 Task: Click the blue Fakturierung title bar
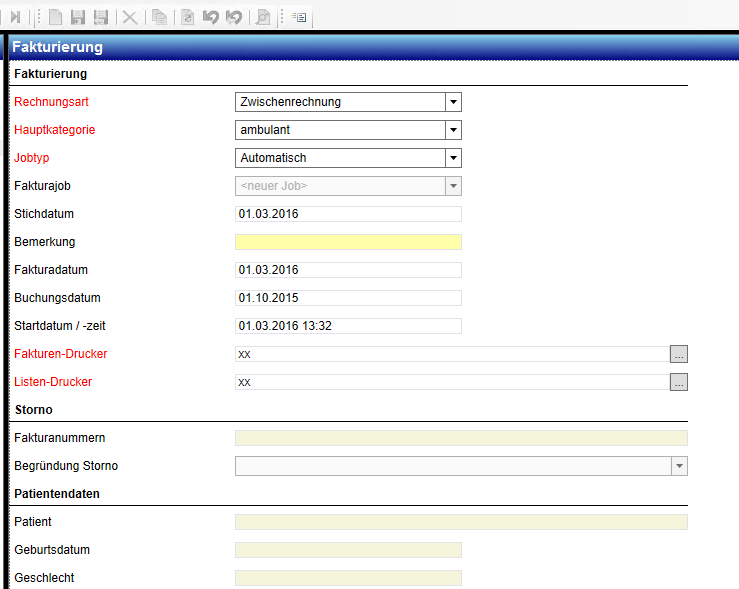[x=374, y=47]
